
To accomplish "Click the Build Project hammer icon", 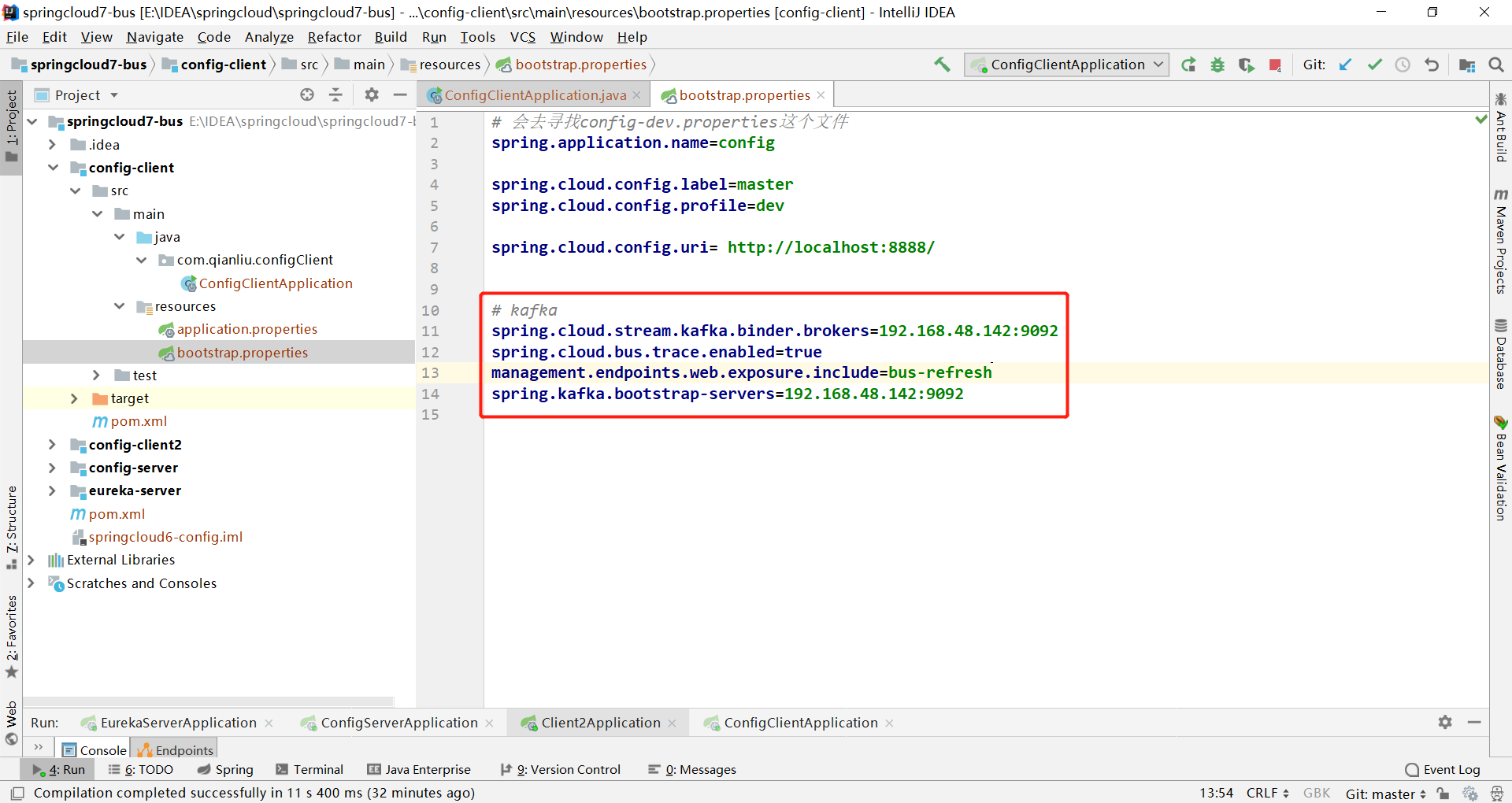I will coord(942,65).
